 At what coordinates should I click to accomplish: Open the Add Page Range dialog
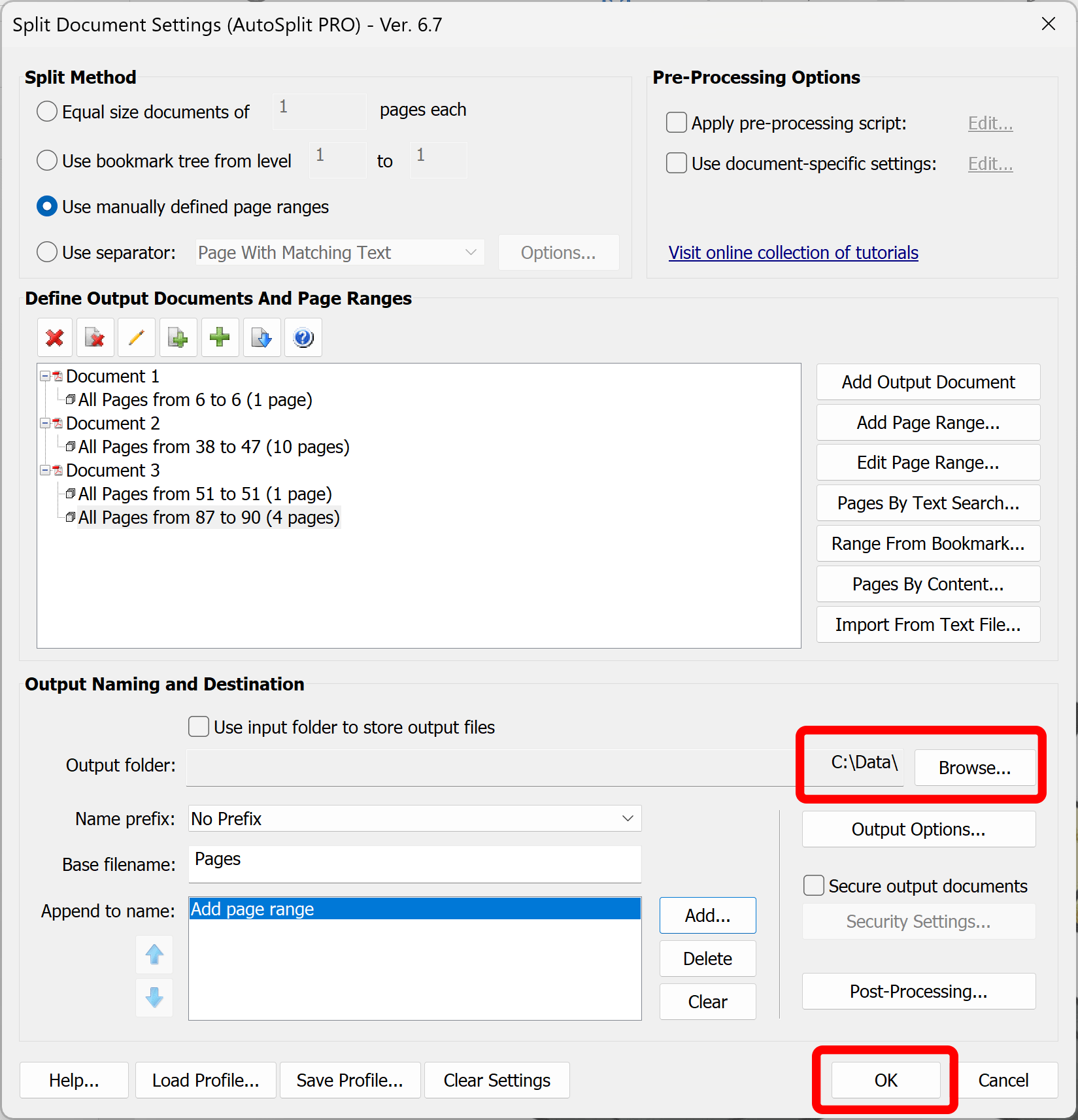[x=928, y=422]
